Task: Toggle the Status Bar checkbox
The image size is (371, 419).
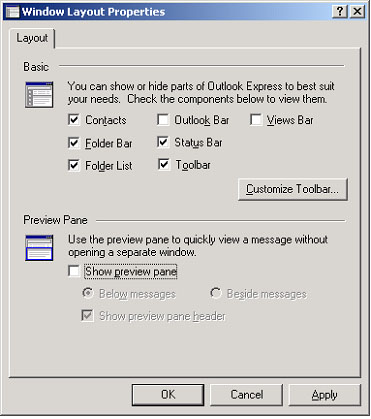Action: coord(163,142)
